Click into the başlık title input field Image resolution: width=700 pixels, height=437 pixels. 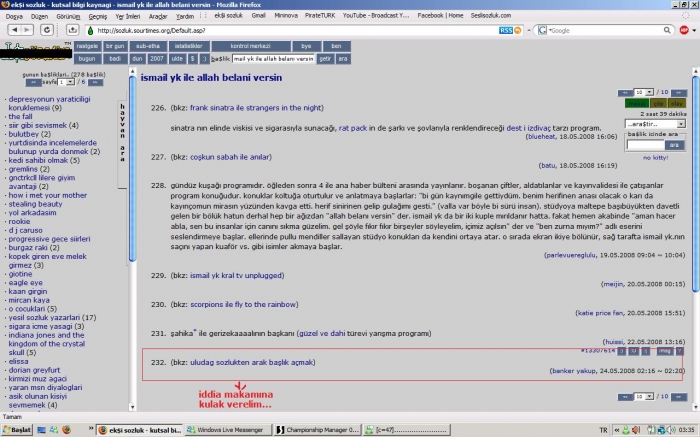click(x=273, y=59)
